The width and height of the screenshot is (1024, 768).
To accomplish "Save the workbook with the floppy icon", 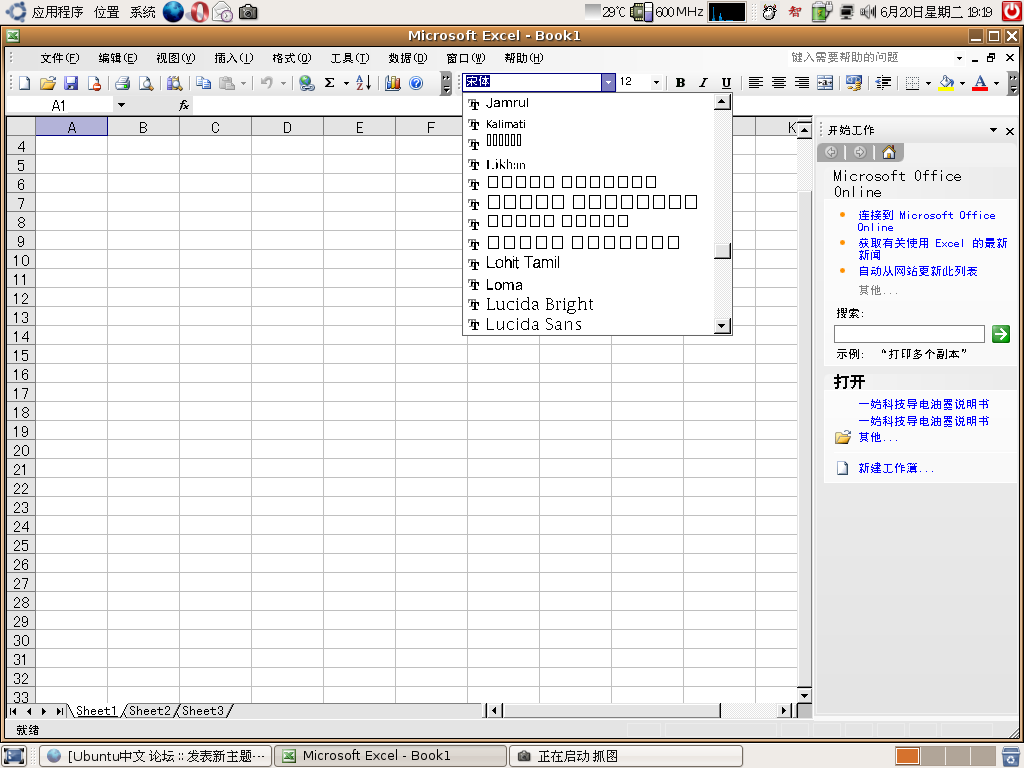I will 71,83.
